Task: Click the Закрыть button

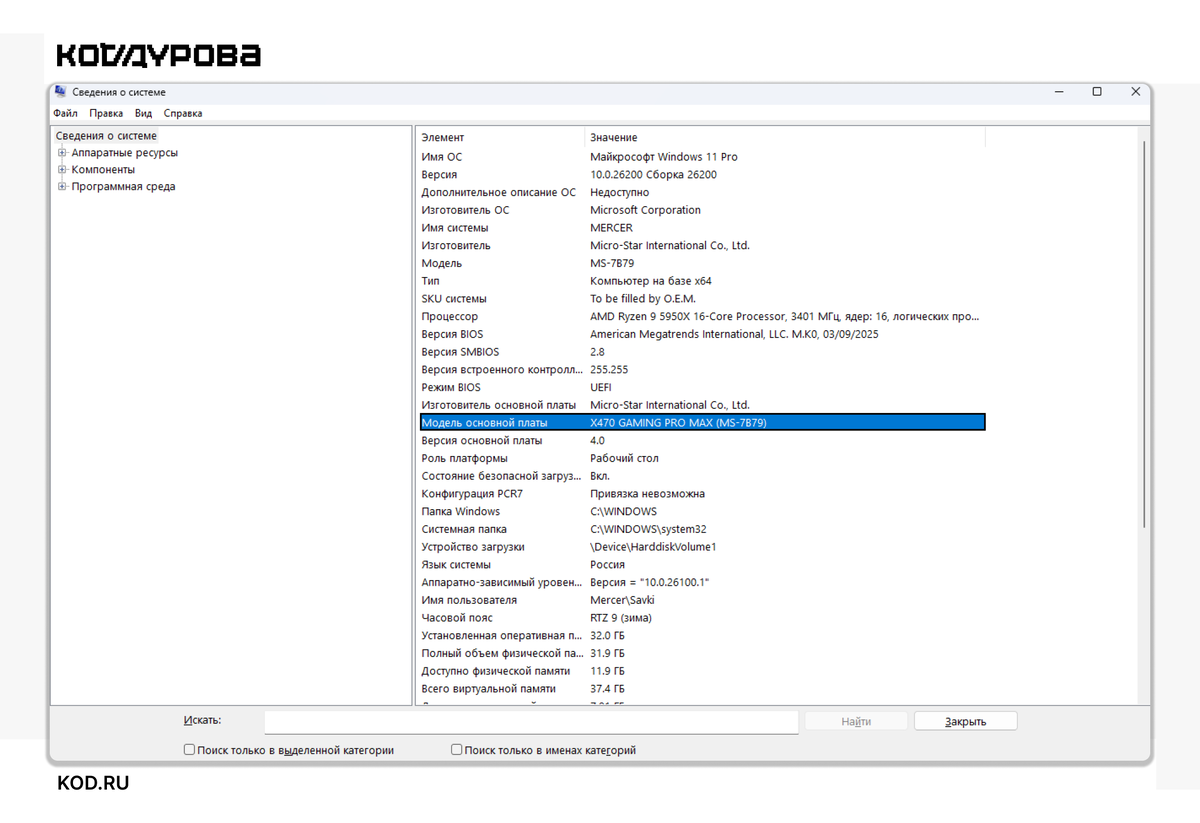Action: point(965,721)
